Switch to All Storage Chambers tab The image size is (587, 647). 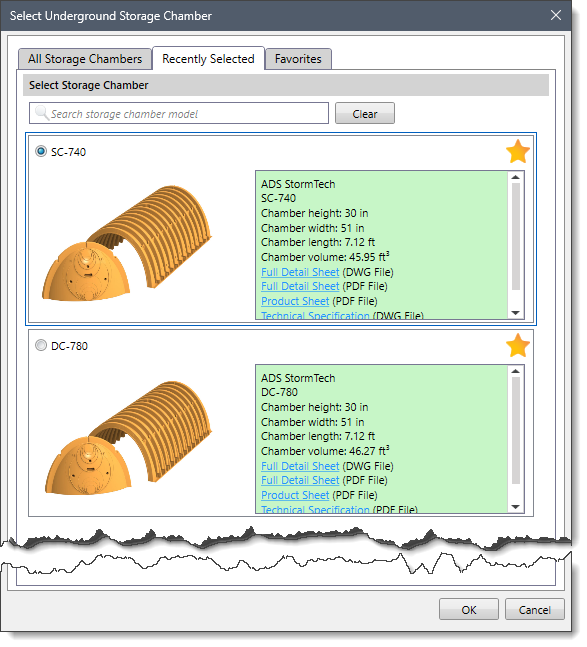(x=85, y=59)
